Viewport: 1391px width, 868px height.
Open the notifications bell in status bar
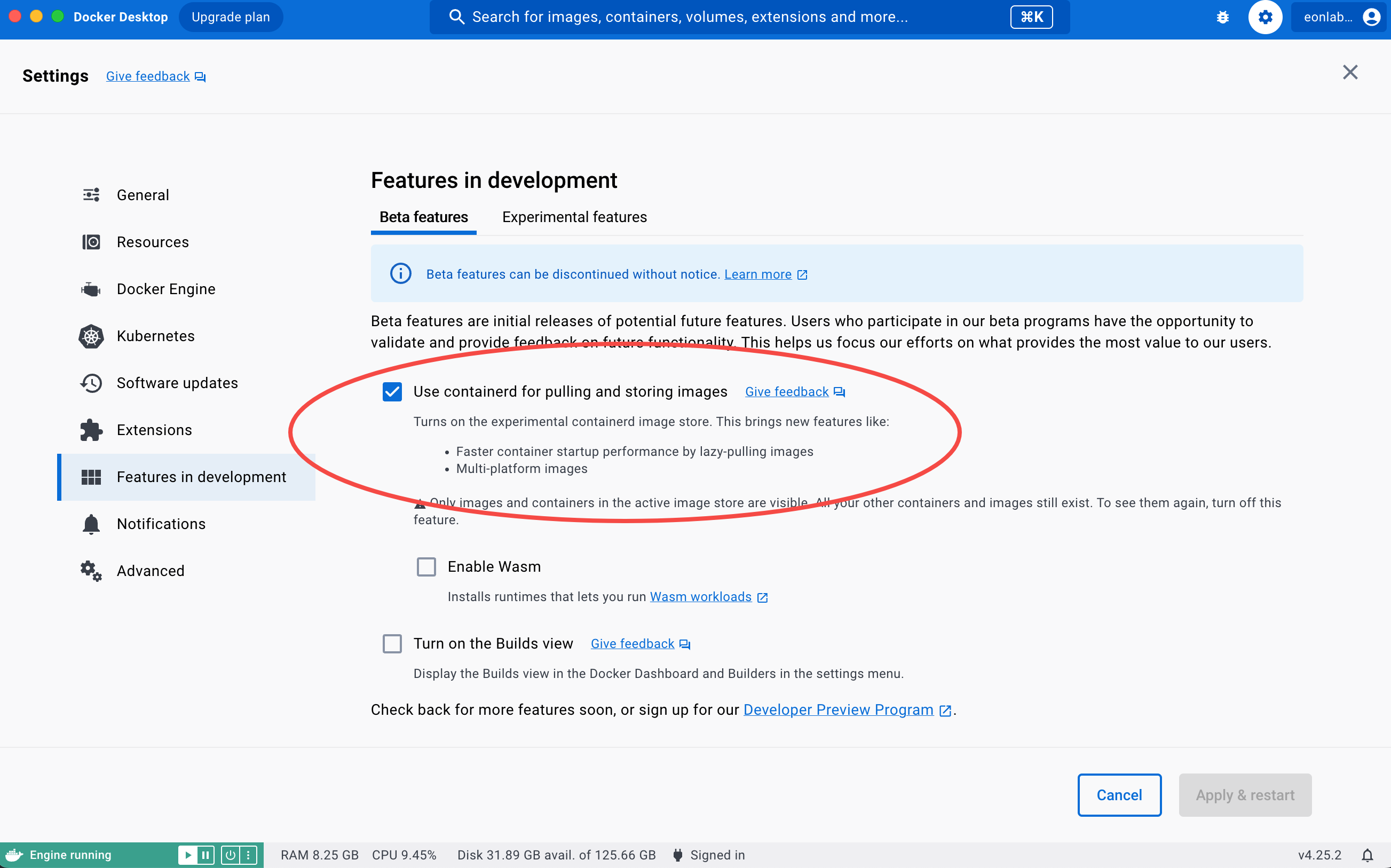(x=1368, y=855)
